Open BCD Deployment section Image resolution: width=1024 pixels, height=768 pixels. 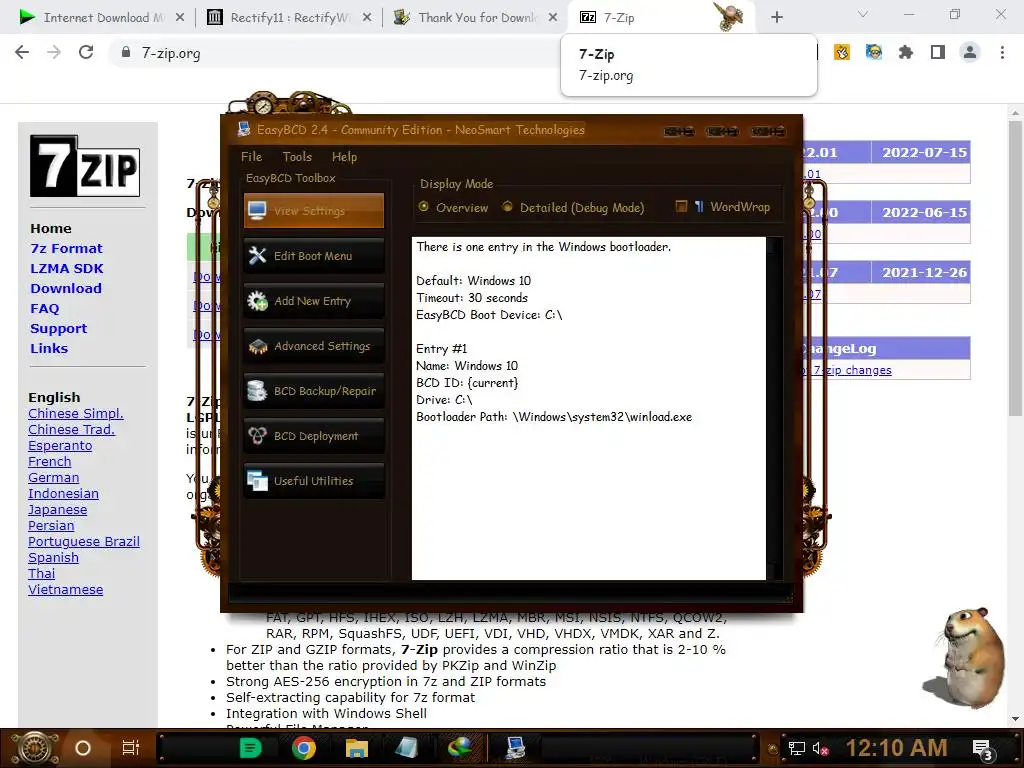click(314, 436)
